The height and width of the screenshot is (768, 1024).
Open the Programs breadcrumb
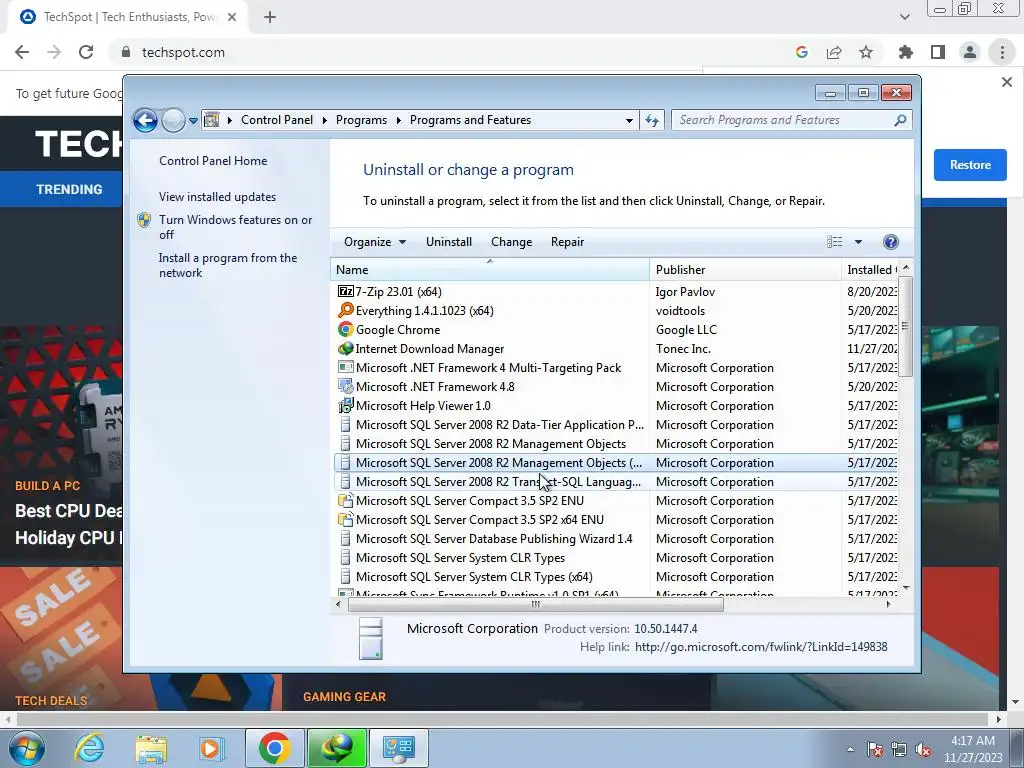361,120
